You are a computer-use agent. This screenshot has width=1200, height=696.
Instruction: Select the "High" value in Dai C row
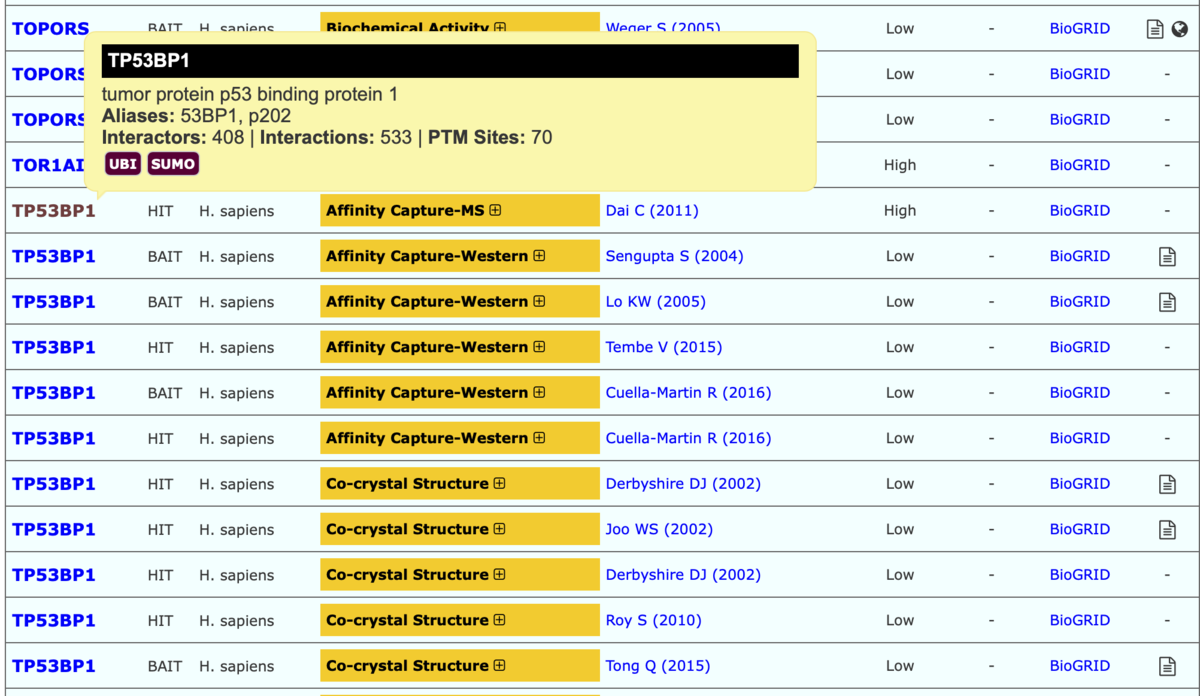[x=900, y=210]
